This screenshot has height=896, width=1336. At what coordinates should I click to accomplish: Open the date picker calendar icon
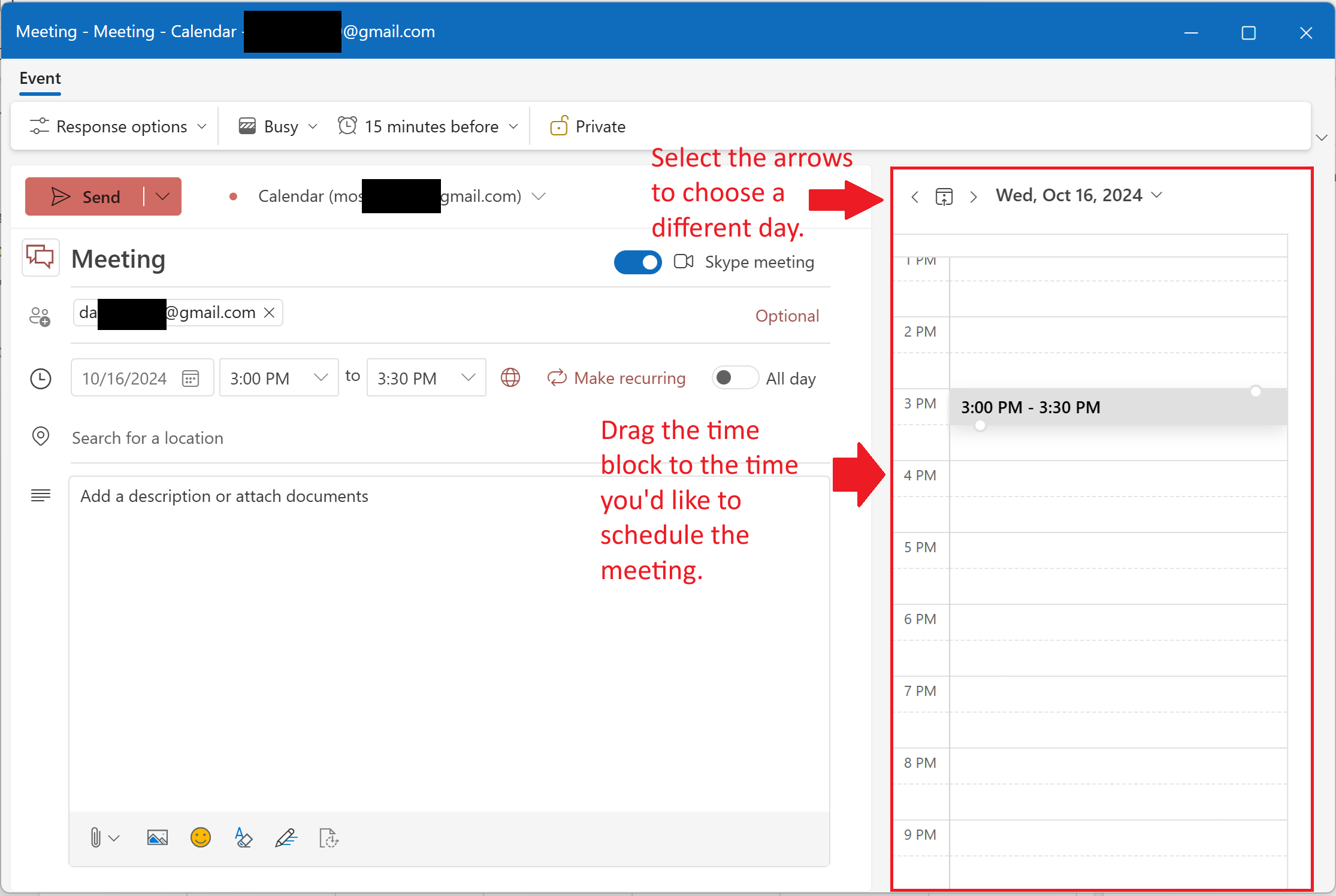[x=191, y=378]
